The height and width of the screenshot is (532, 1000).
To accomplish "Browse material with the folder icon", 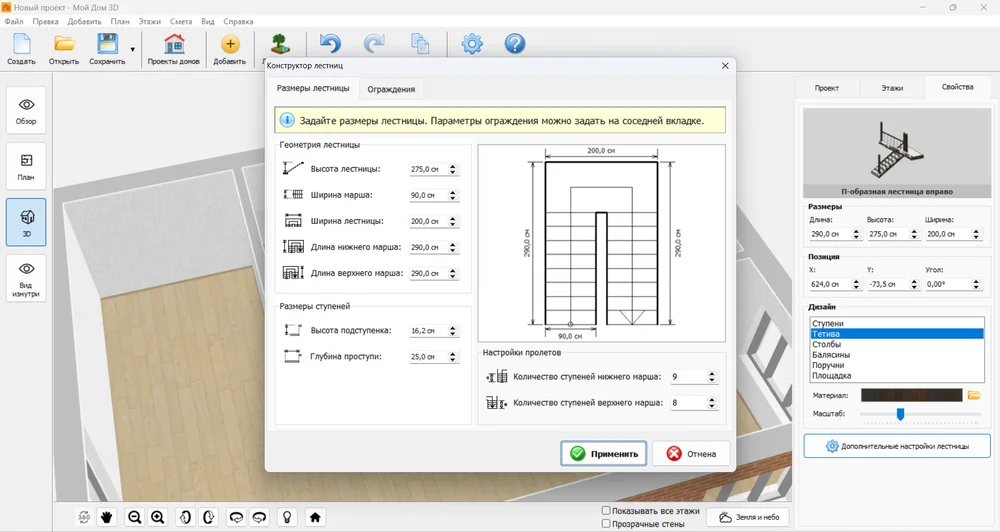I will [x=974, y=395].
